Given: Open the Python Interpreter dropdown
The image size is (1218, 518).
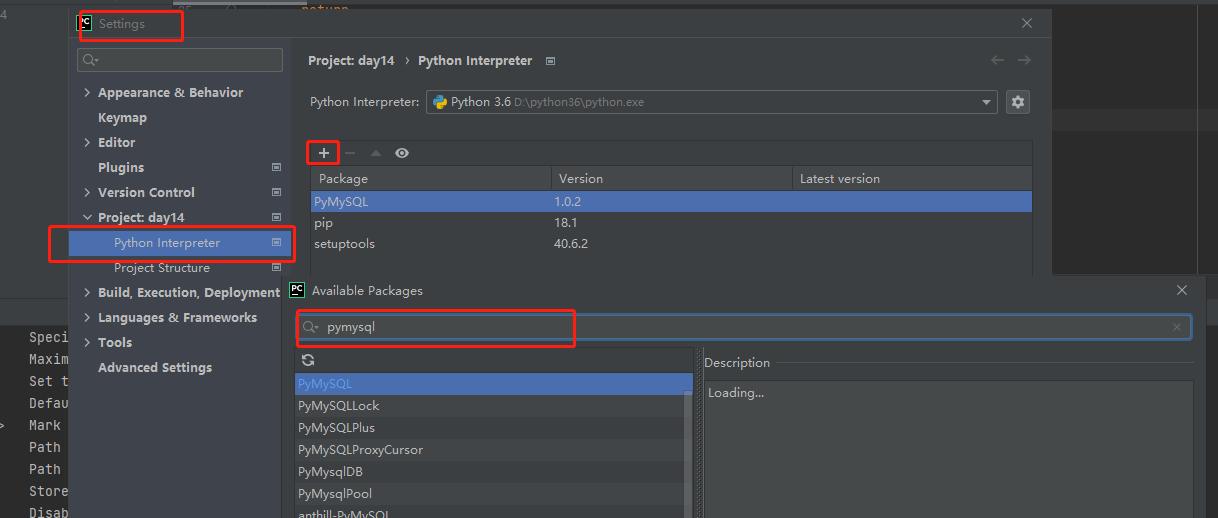Looking at the screenshot, I should click(712, 102).
